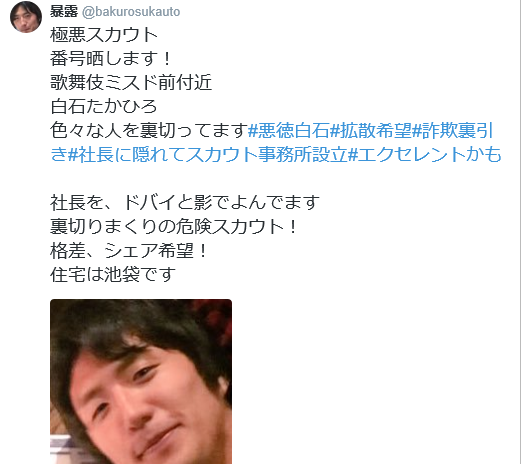Open the #悪徳白石 hashtag
The image size is (521, 464).
pyautogui.click(x=289, y=130)
